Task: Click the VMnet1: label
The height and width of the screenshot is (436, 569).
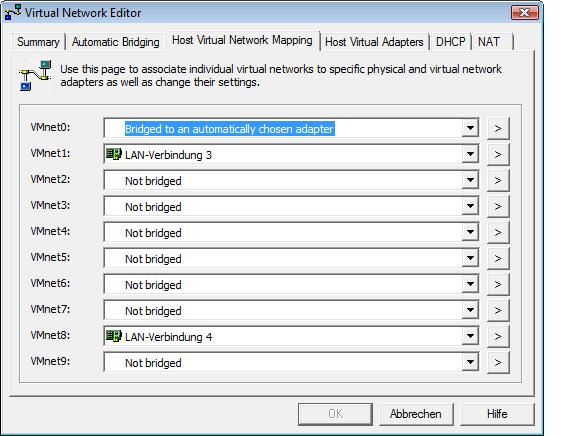Action: (x=50, y=153)
